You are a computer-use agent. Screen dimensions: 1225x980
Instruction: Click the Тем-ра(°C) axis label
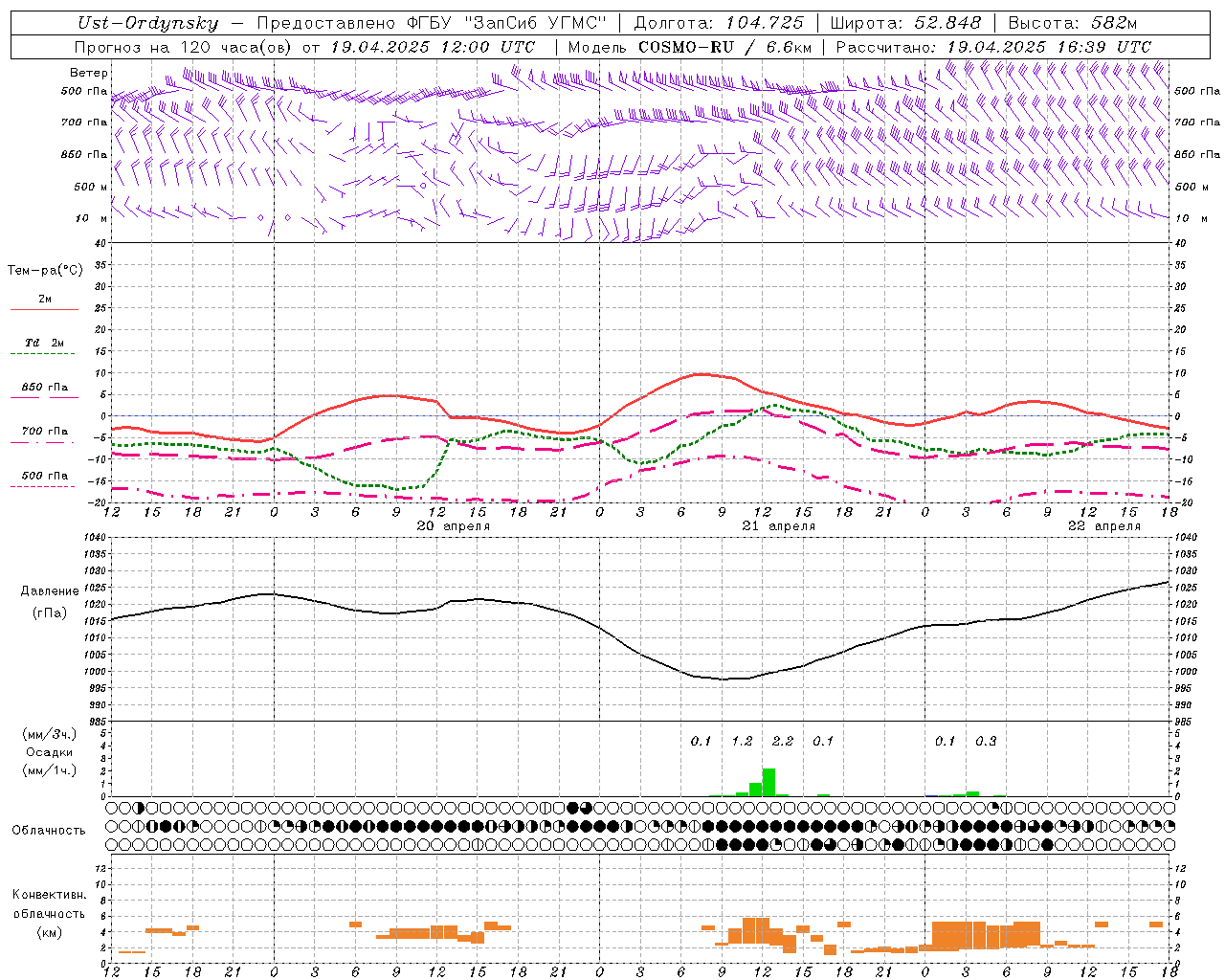[x=45, y=271]
